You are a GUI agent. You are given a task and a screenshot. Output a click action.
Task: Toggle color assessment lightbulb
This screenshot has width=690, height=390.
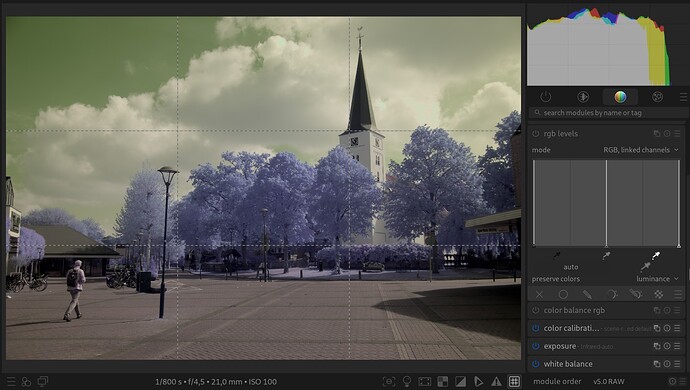coord(407,382)
